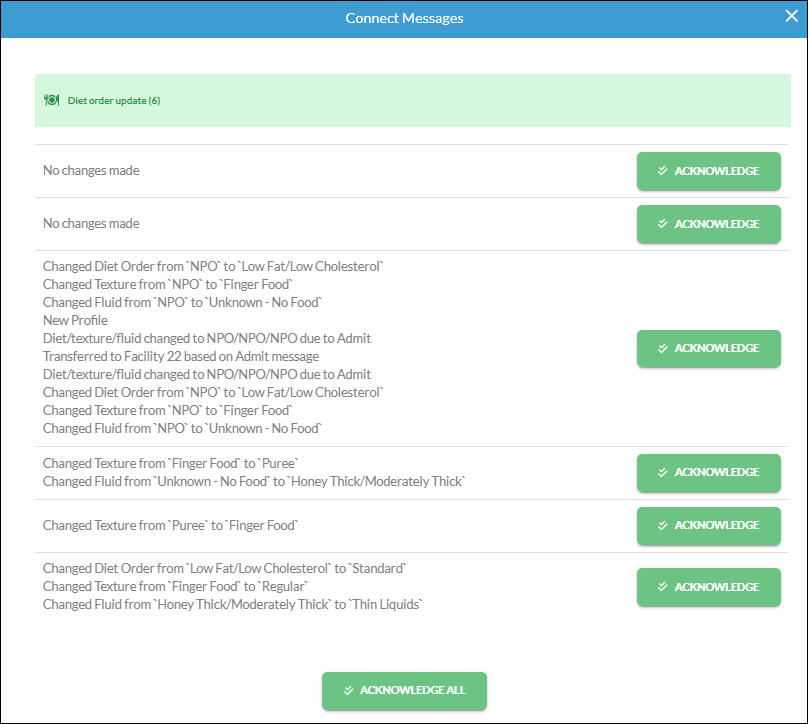
Task: Collapse the Diet order update (6) section
Action: pos(413,100)
